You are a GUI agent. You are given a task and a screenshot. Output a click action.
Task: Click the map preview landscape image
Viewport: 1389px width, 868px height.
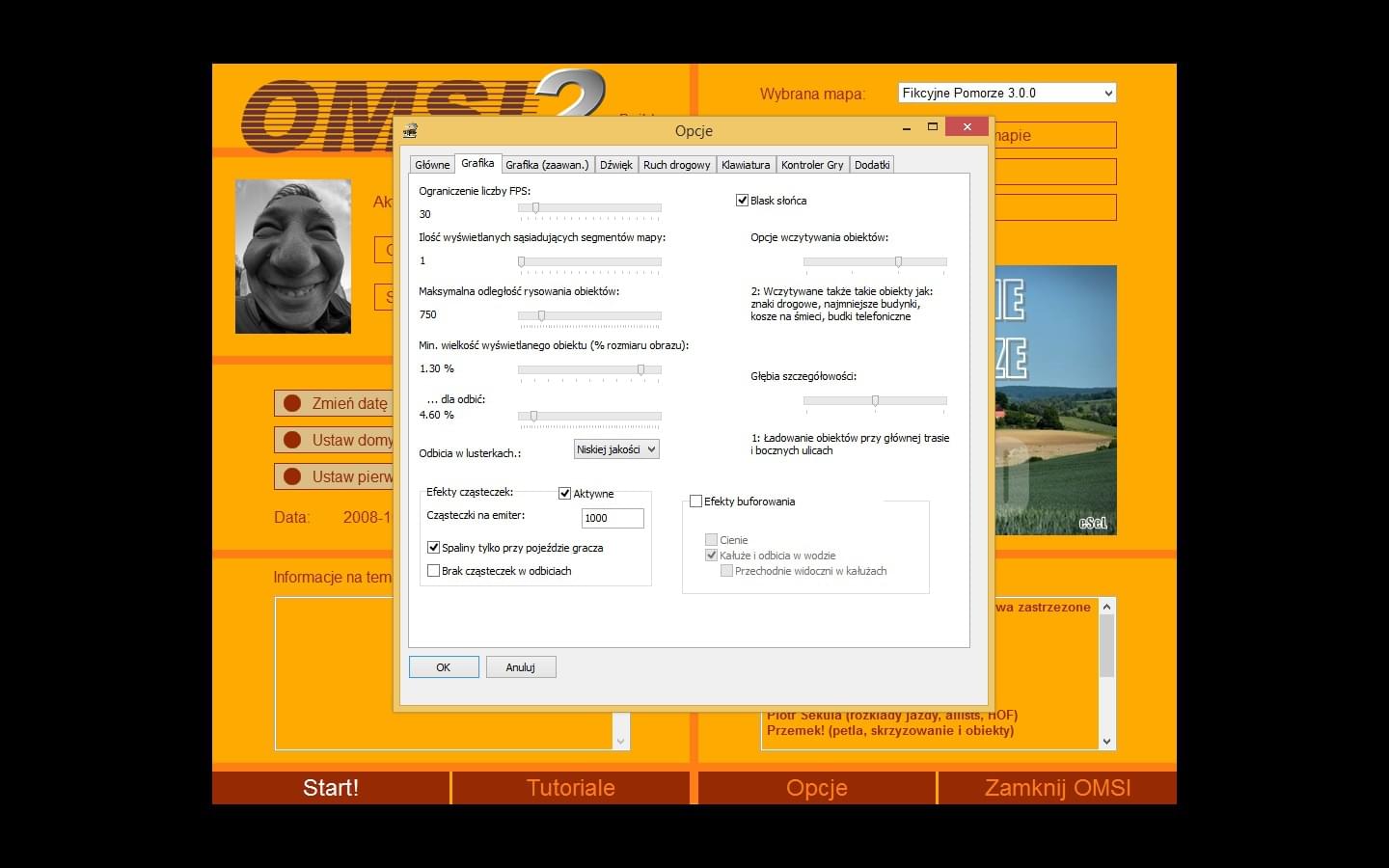tap(1055, 400)
